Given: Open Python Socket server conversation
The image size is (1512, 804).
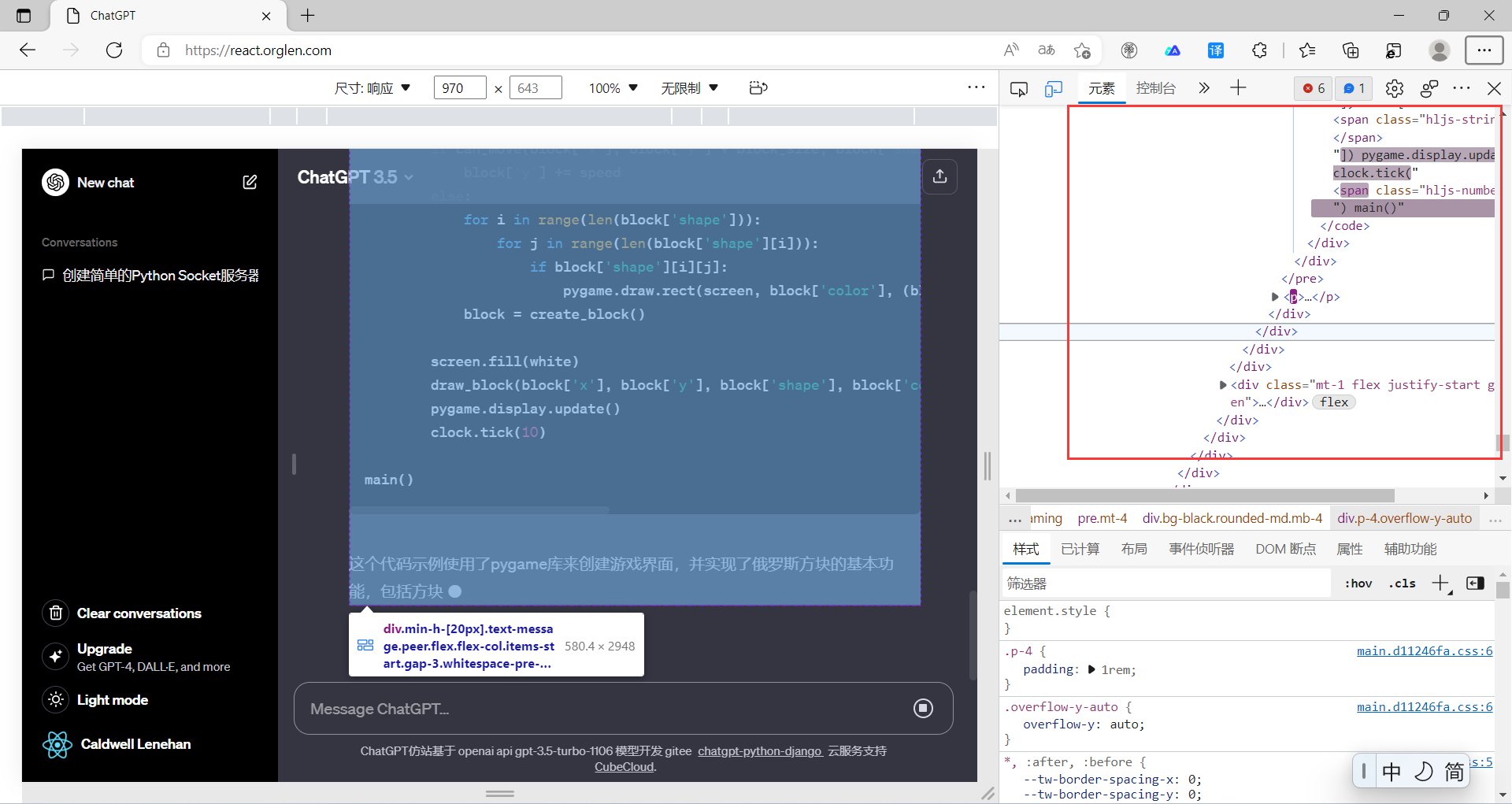Looking at the screenshot, I should (151, 275).
